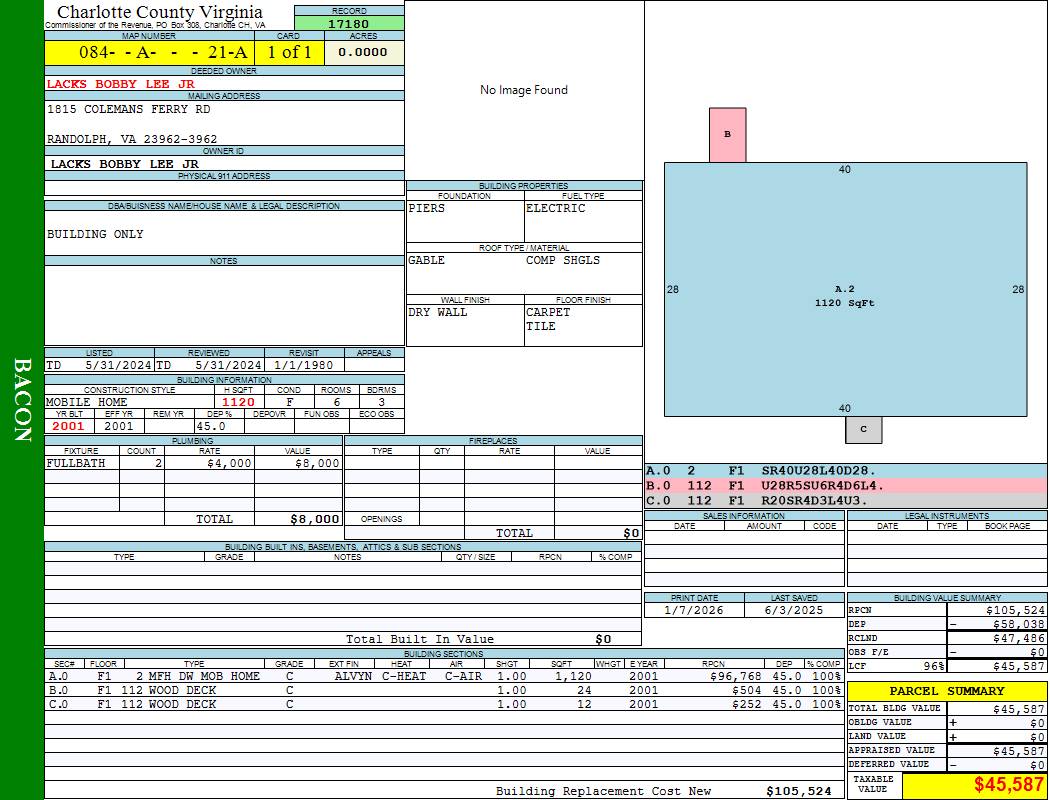Click the yellow map number field
1050x800 pixels.
148,52
